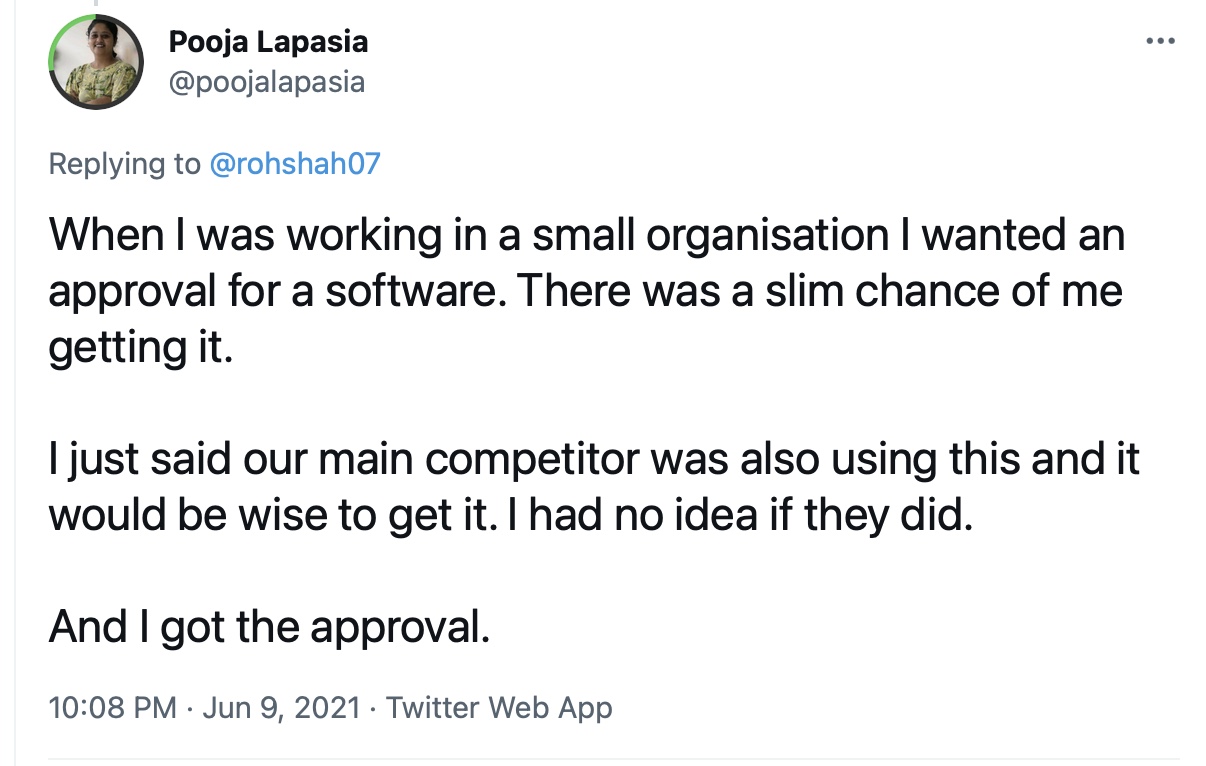1206x766 pixels.
Task: Click the 10:08 PM timestamp
Action: 112,708
